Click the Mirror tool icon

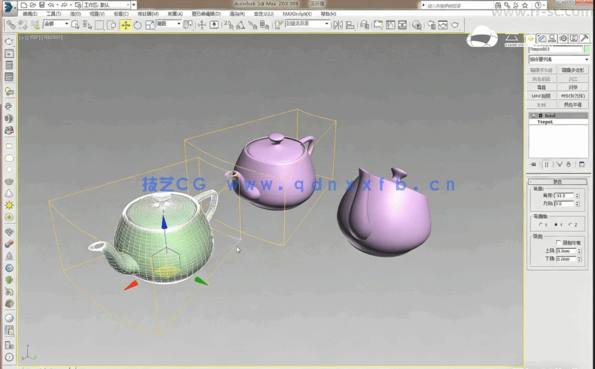[x=337, y=25]
